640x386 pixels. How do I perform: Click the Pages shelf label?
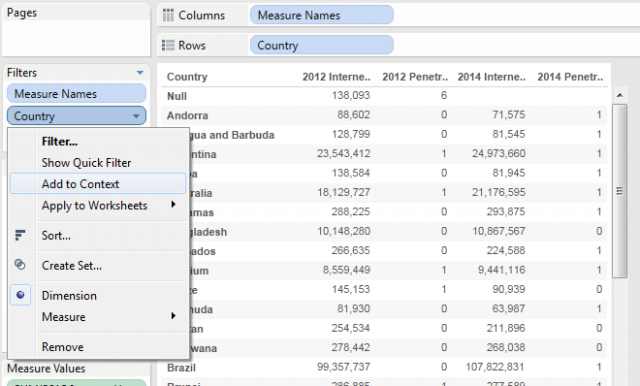tap(22, 13)
